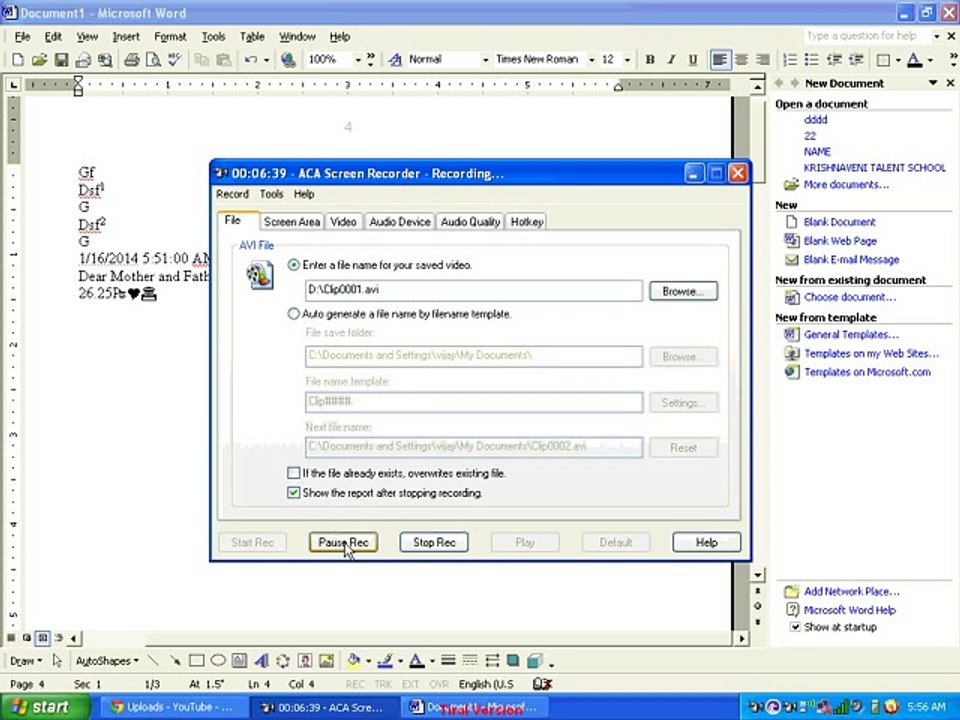This screenshot has height=720, width=960.
Task: Click the Help button in recorder dialog
Action: (x=707, y=542)
